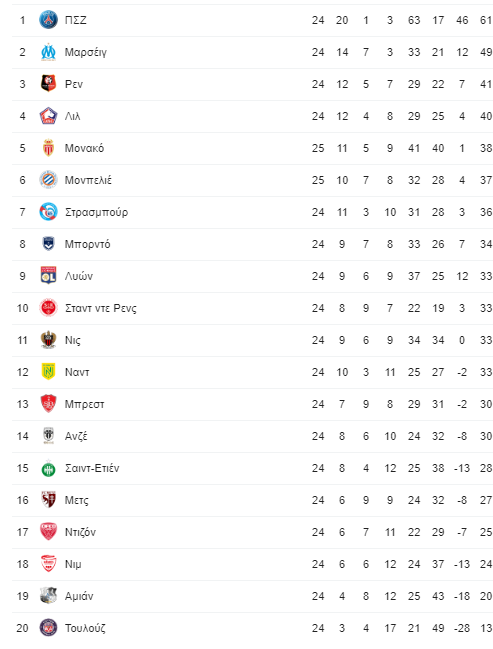Click ΠΣΖ's 61 points value
Image resolution: width=493 pixels, height=649 pixels.
486,20
